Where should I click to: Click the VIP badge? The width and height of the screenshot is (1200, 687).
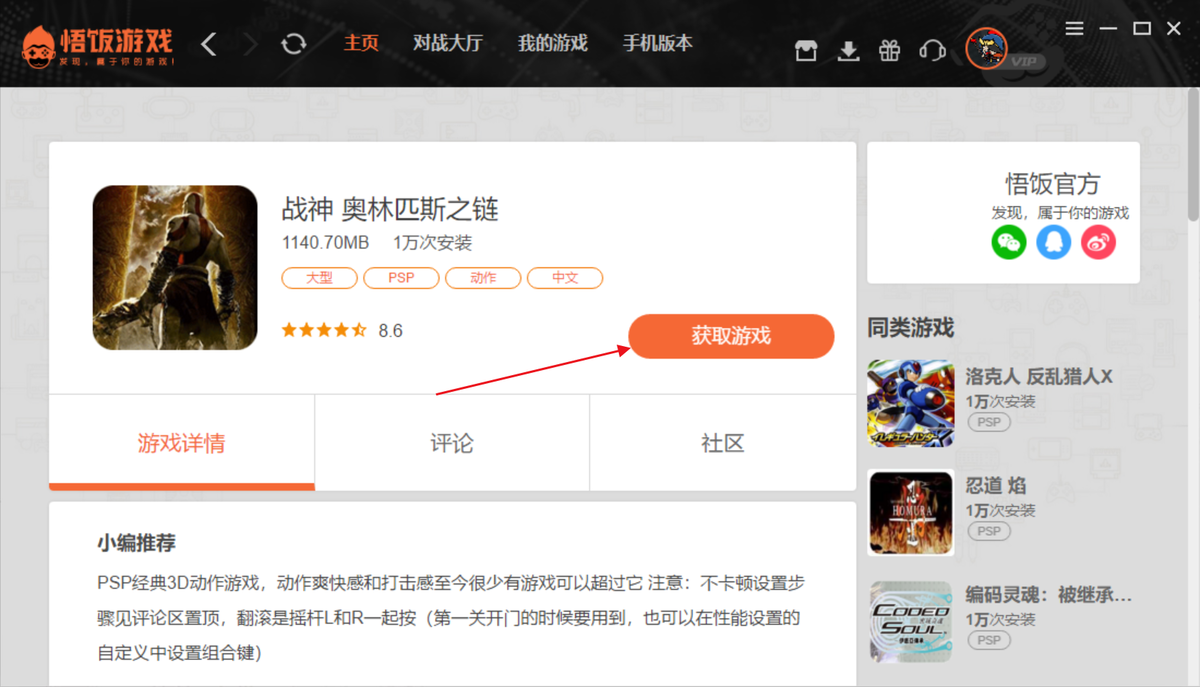point(1024,62)
